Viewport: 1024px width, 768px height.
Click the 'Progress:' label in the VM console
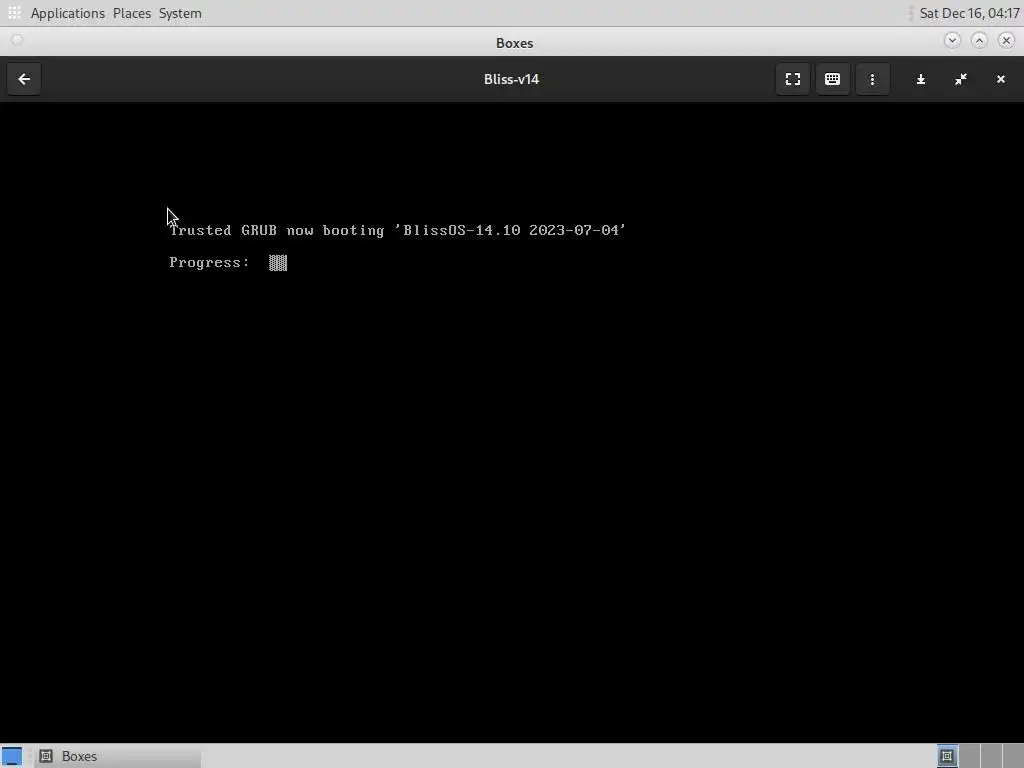click(x=209, y=263)
